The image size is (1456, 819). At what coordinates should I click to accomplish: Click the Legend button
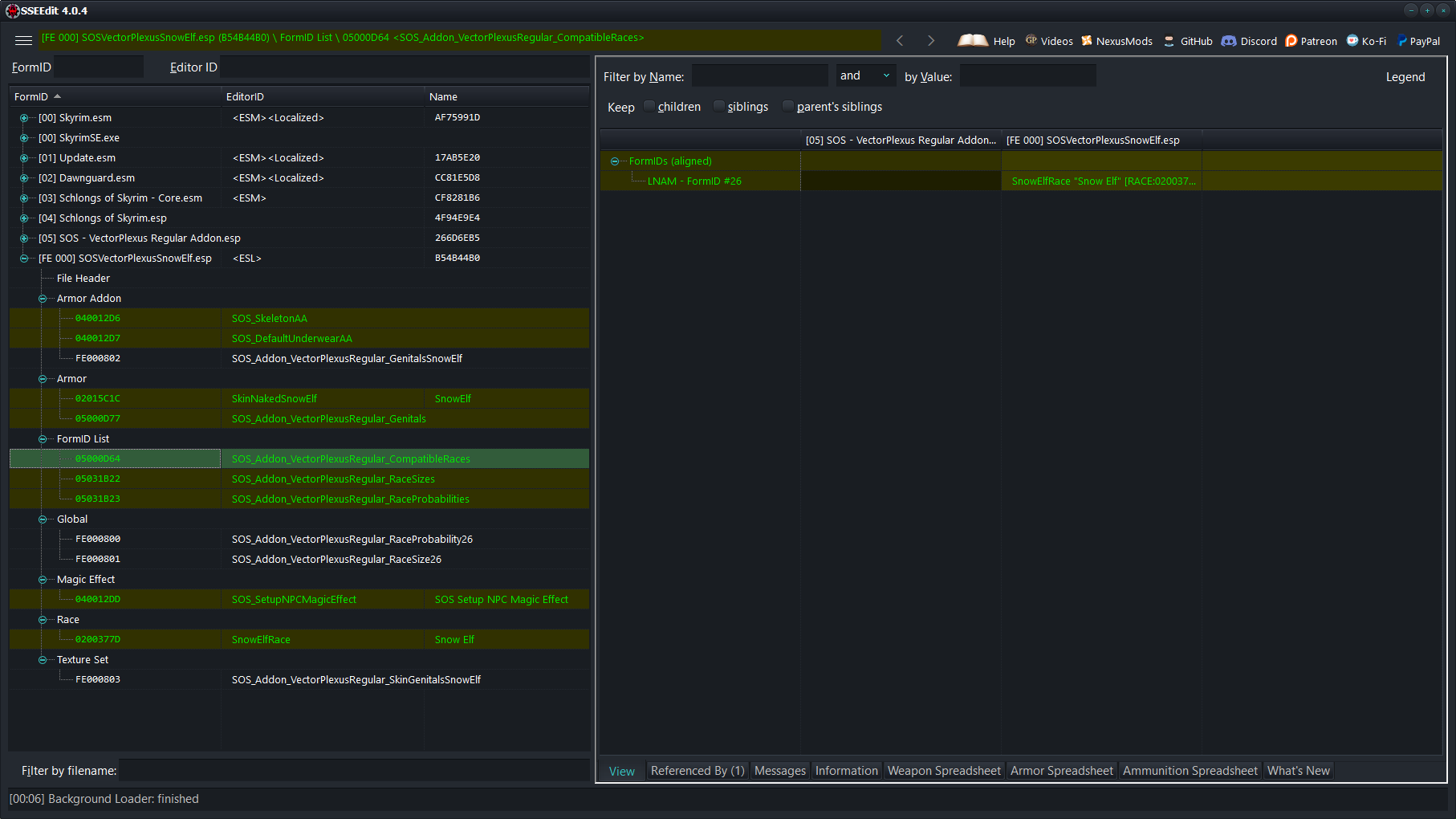point(1405,77)
